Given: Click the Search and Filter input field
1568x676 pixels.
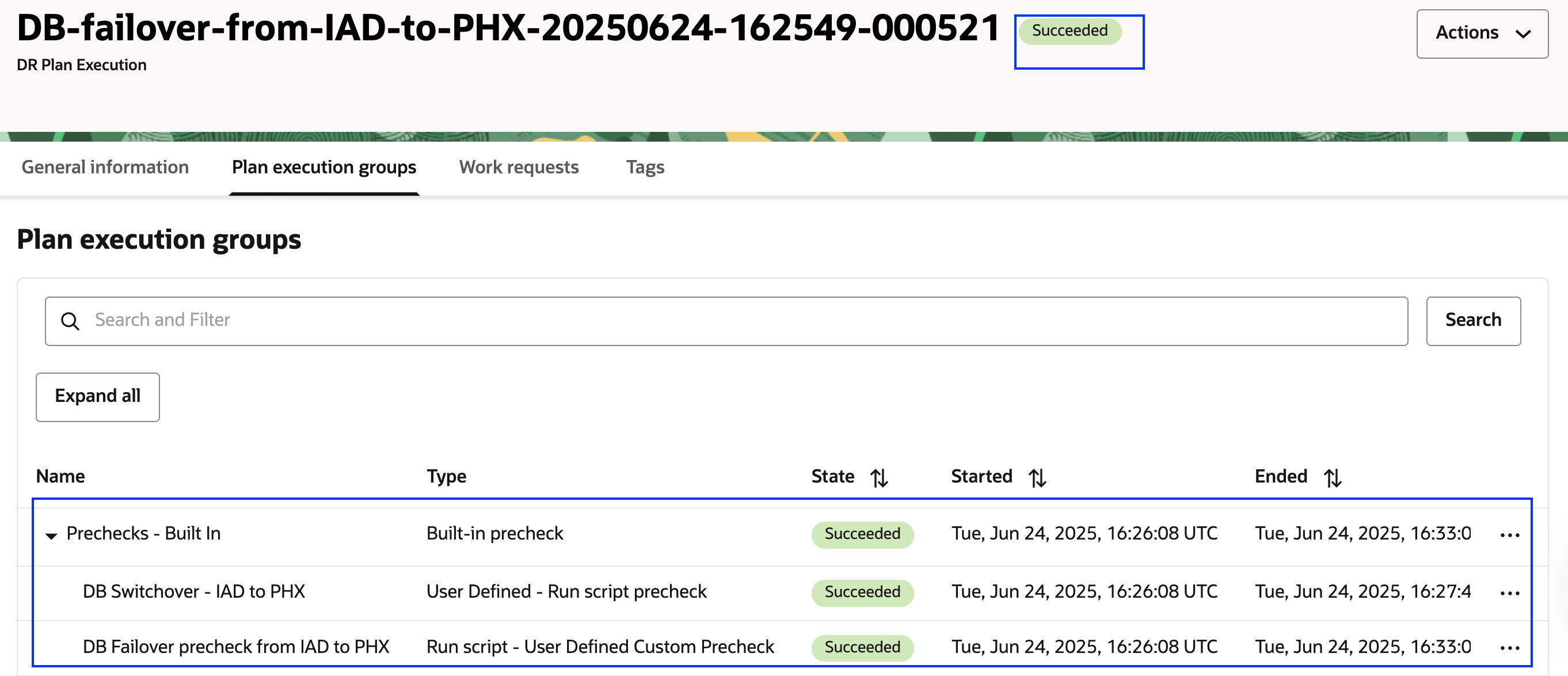Looking at the screenshot, I should [x=426, y=320].
